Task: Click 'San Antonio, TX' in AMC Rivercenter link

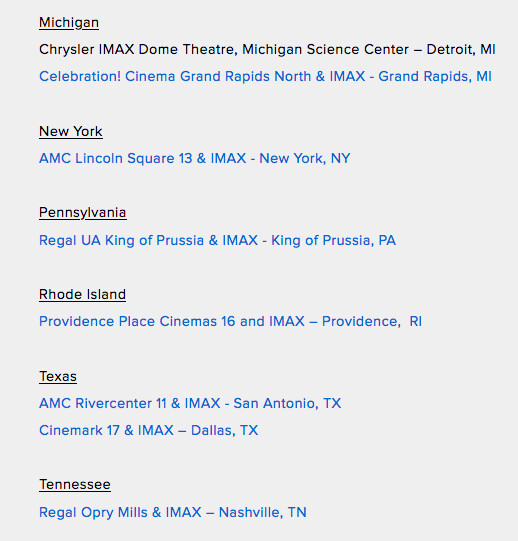Action: click(287, 403)
